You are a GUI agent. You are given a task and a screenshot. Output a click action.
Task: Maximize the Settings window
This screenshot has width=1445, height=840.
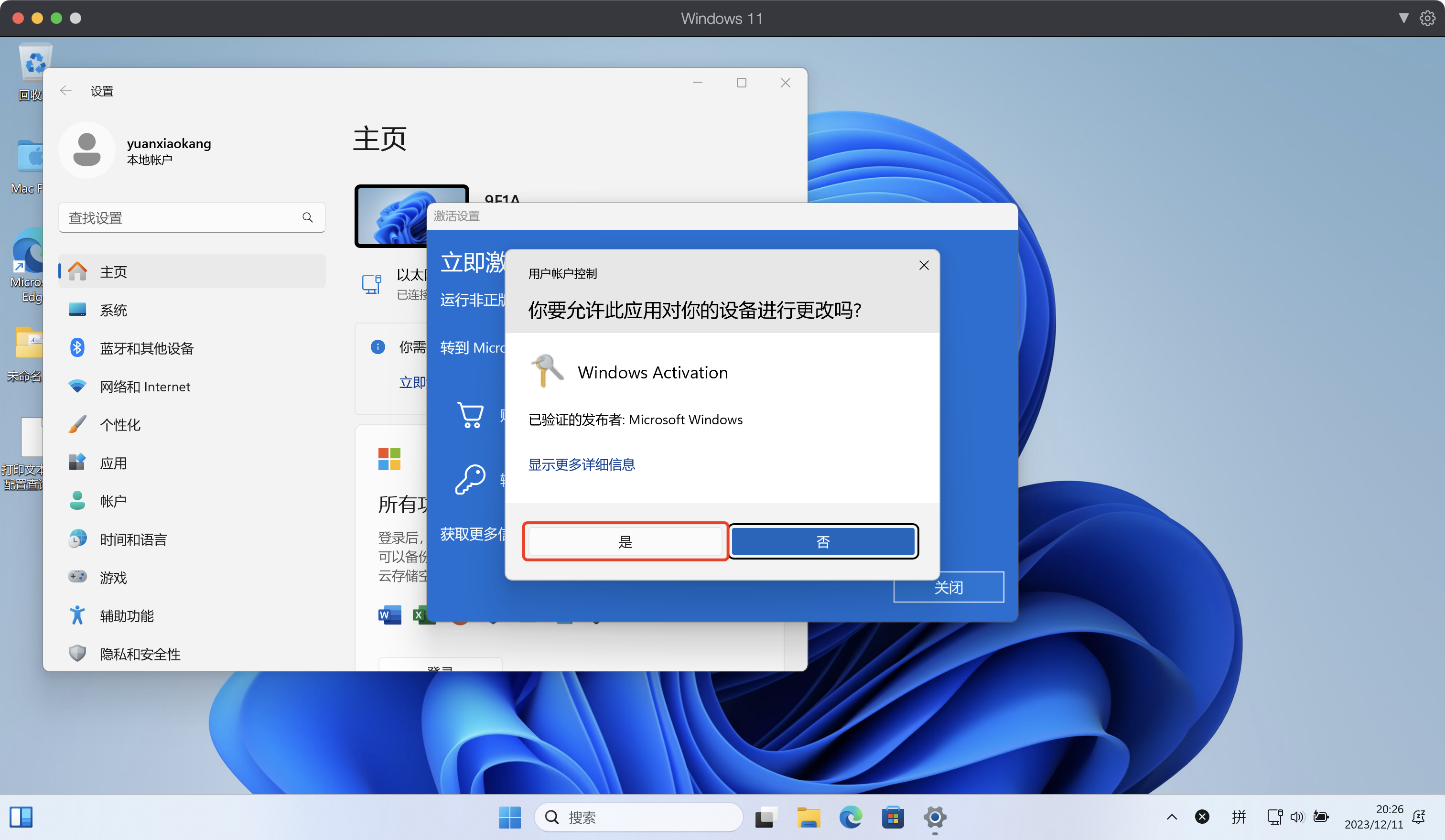pyautogui.click(x=742, y=83)
